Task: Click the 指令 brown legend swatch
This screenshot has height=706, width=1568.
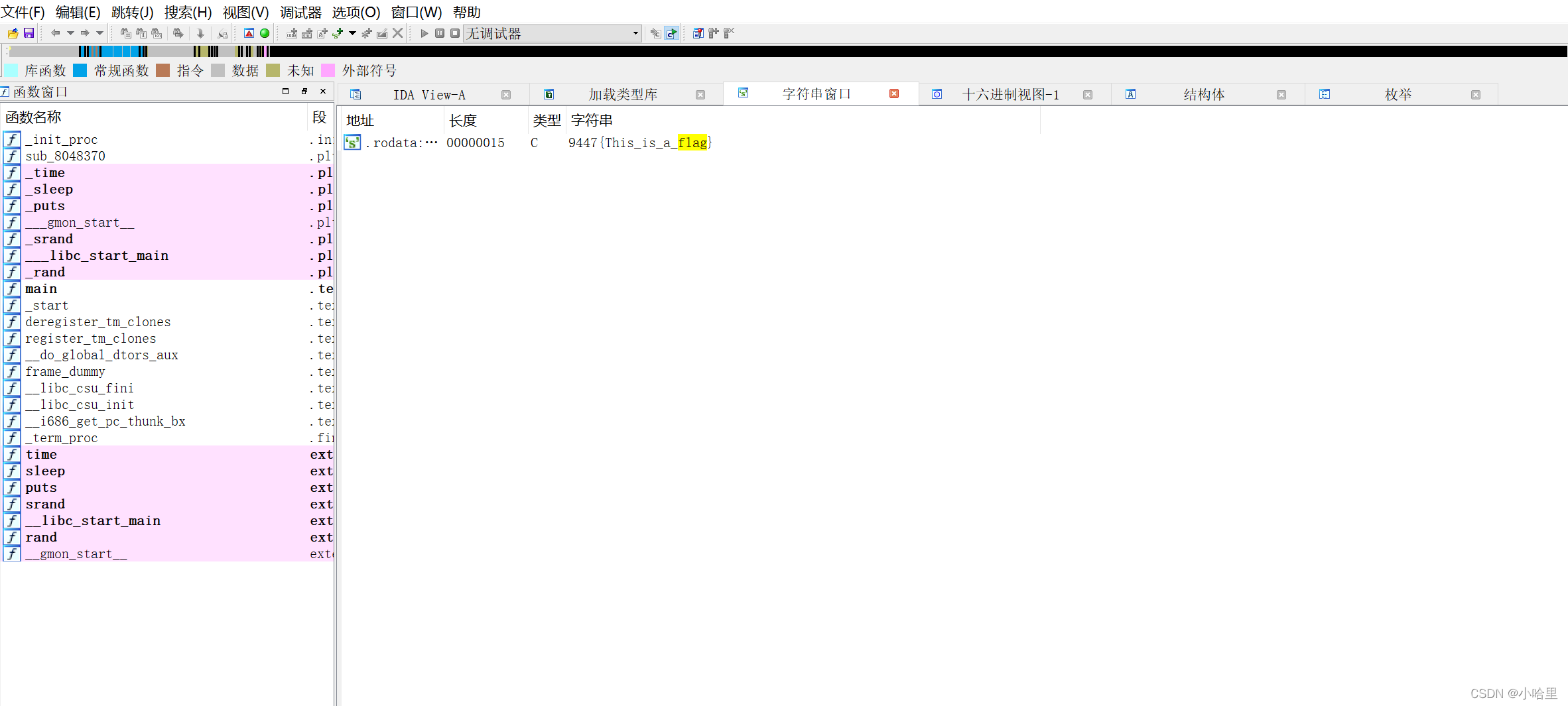Action: [163, 70]
